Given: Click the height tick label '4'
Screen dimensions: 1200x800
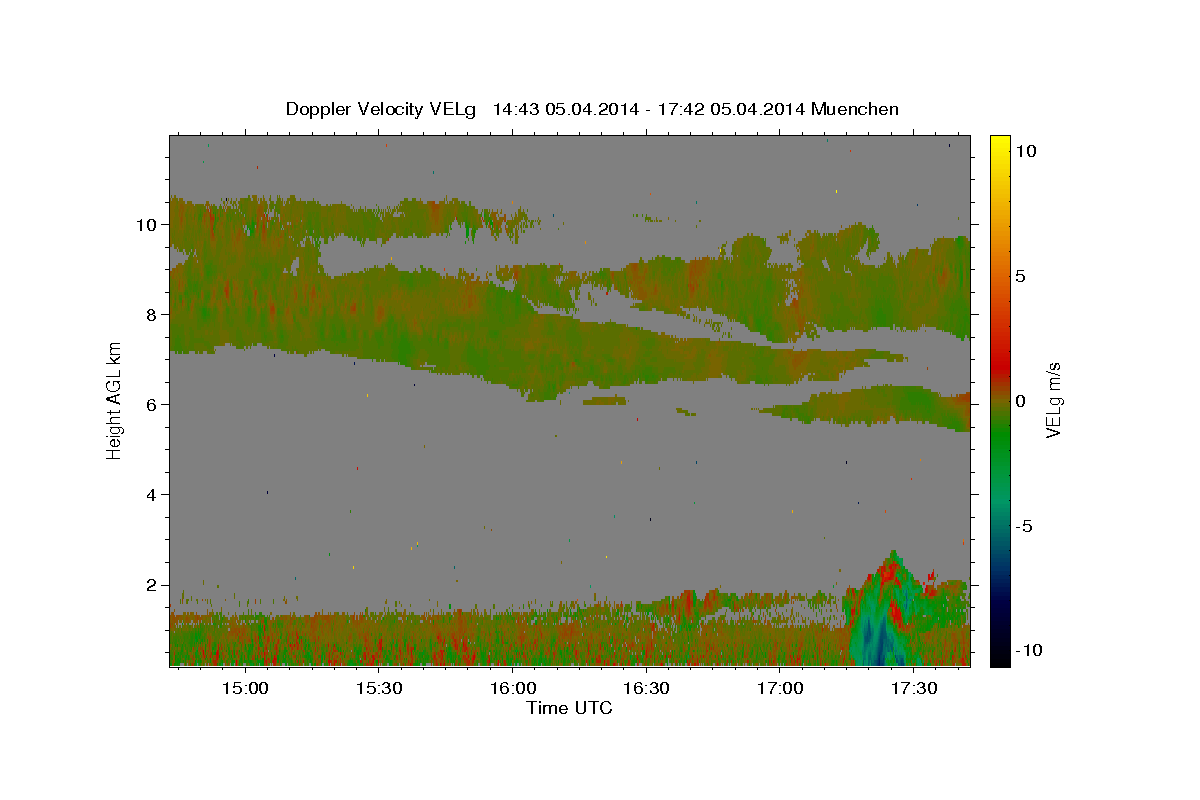Looking at the screenshot, I should [152, 494].
